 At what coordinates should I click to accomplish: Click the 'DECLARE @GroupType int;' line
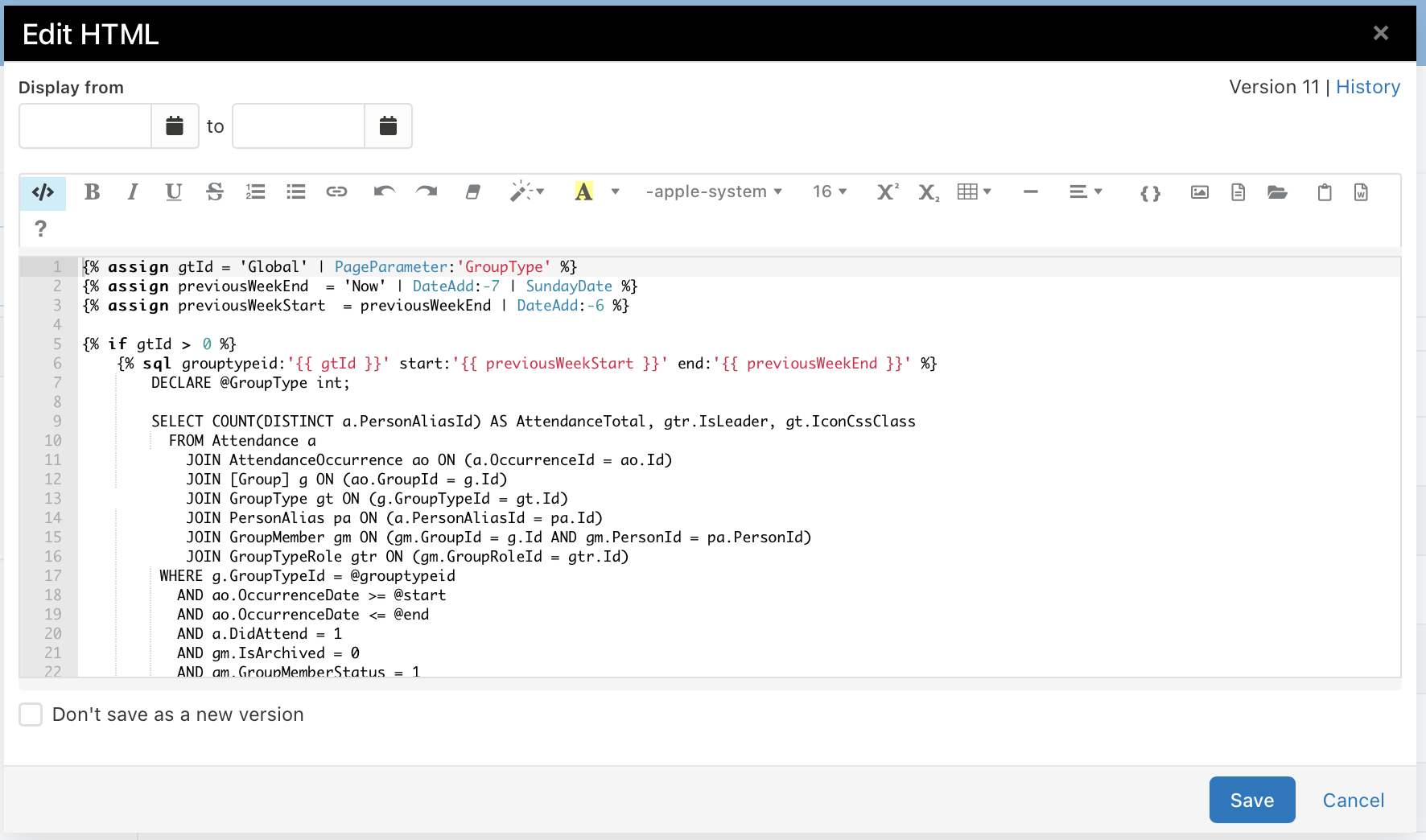251,383
